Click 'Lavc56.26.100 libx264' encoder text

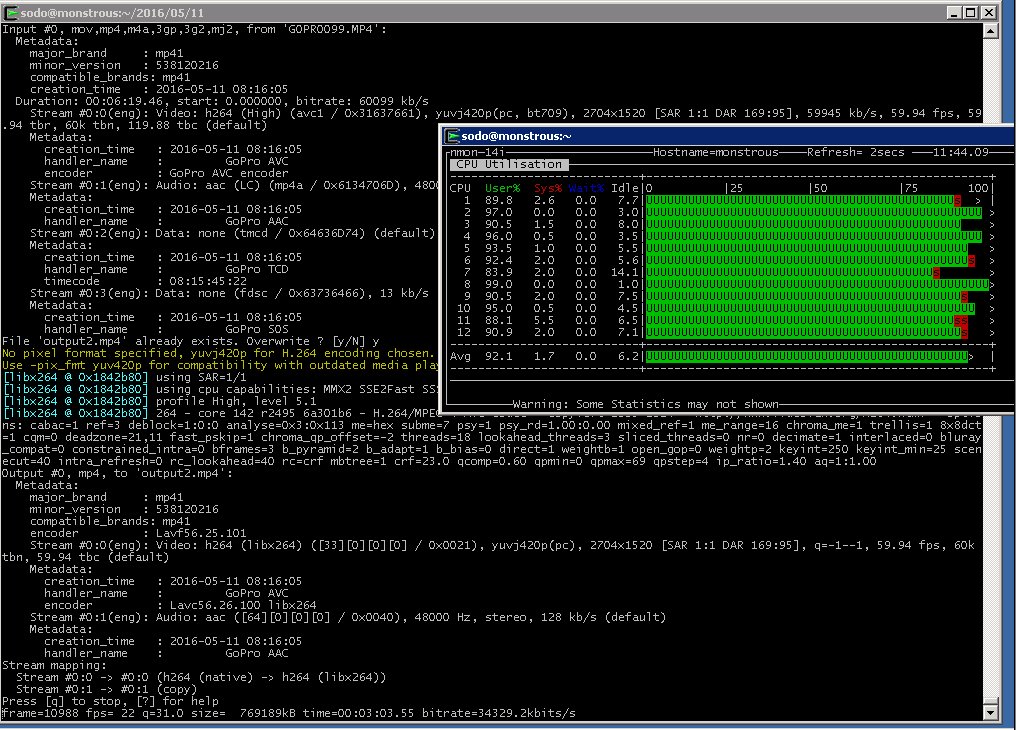point(243,605)
